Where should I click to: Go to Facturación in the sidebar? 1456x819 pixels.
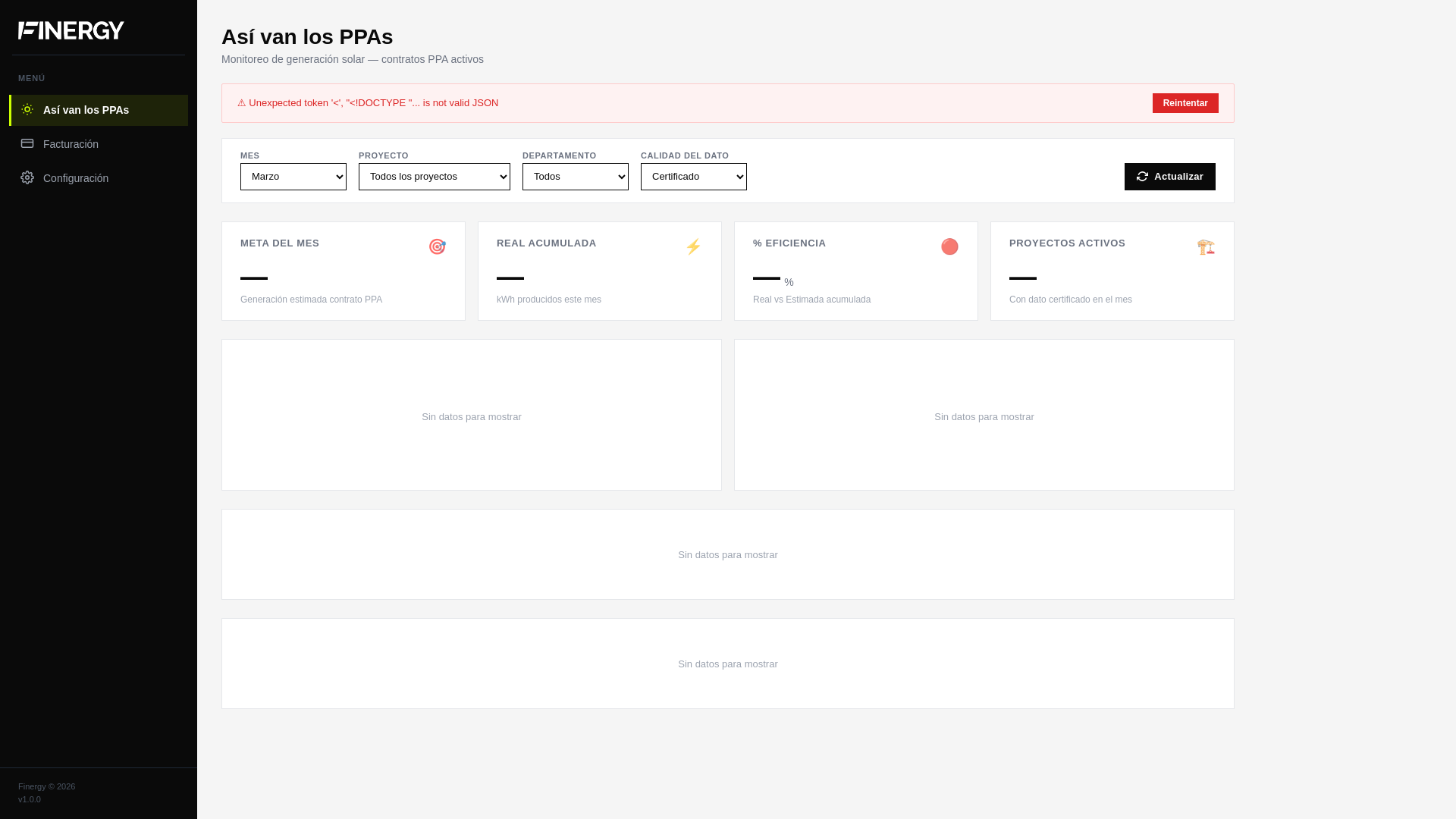click(x=99, y=144)
